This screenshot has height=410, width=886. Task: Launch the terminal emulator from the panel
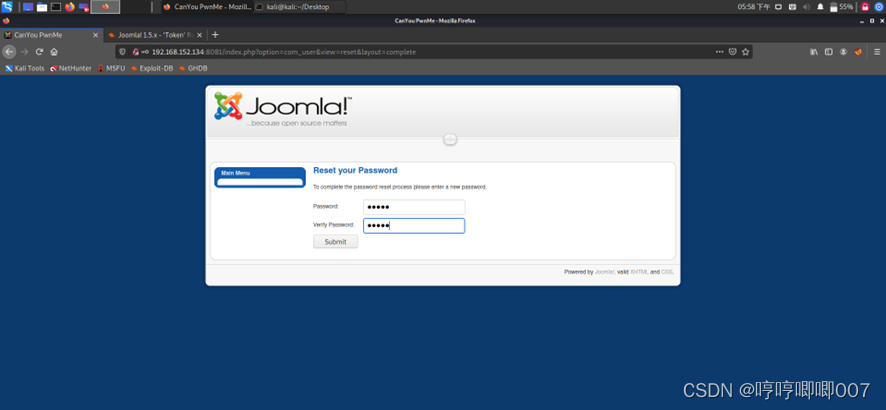click(56, 7)
